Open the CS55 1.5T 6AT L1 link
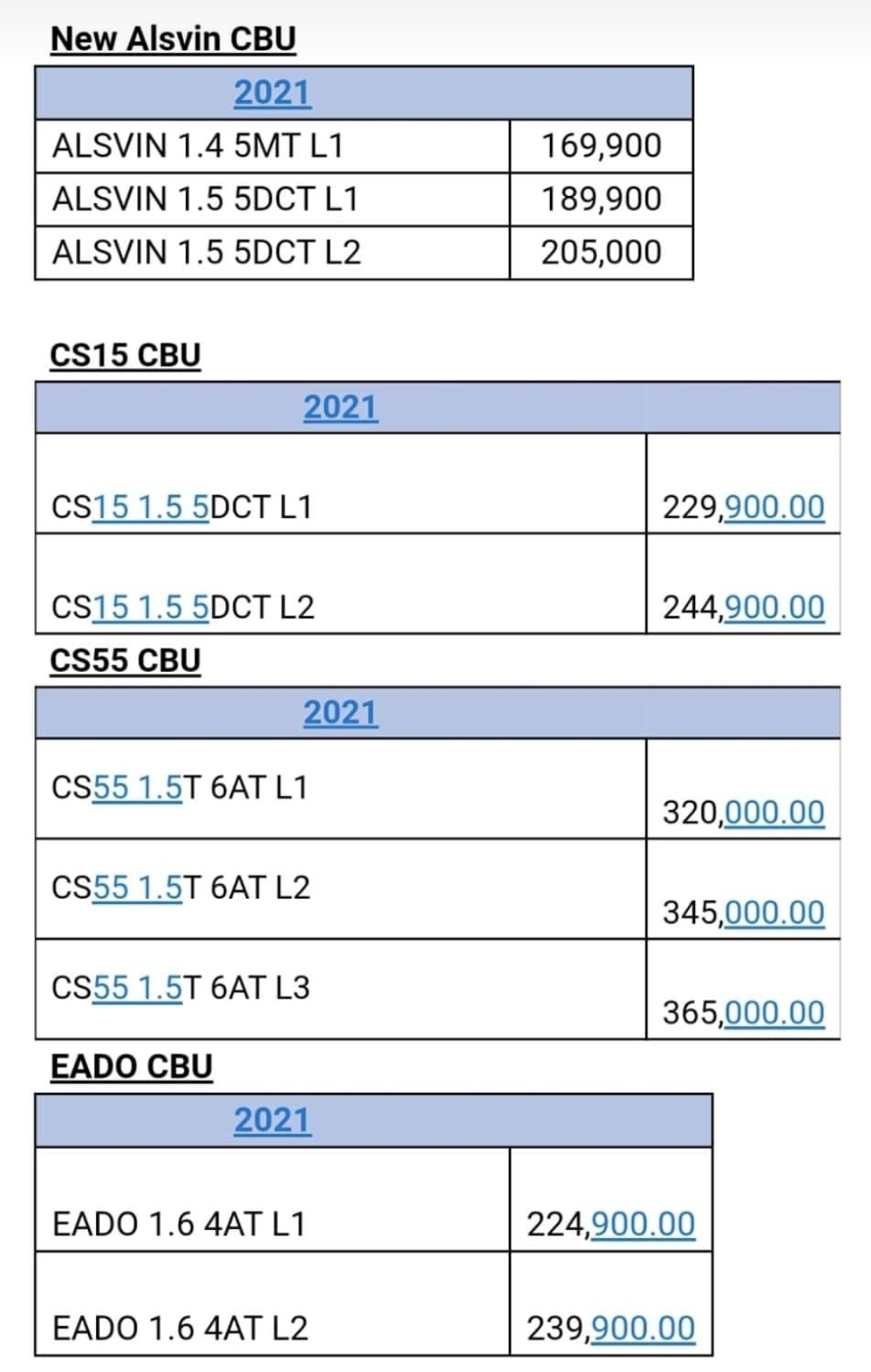Screen dimensions: 871x1372 pyautogui.click(x=138, y=787)
